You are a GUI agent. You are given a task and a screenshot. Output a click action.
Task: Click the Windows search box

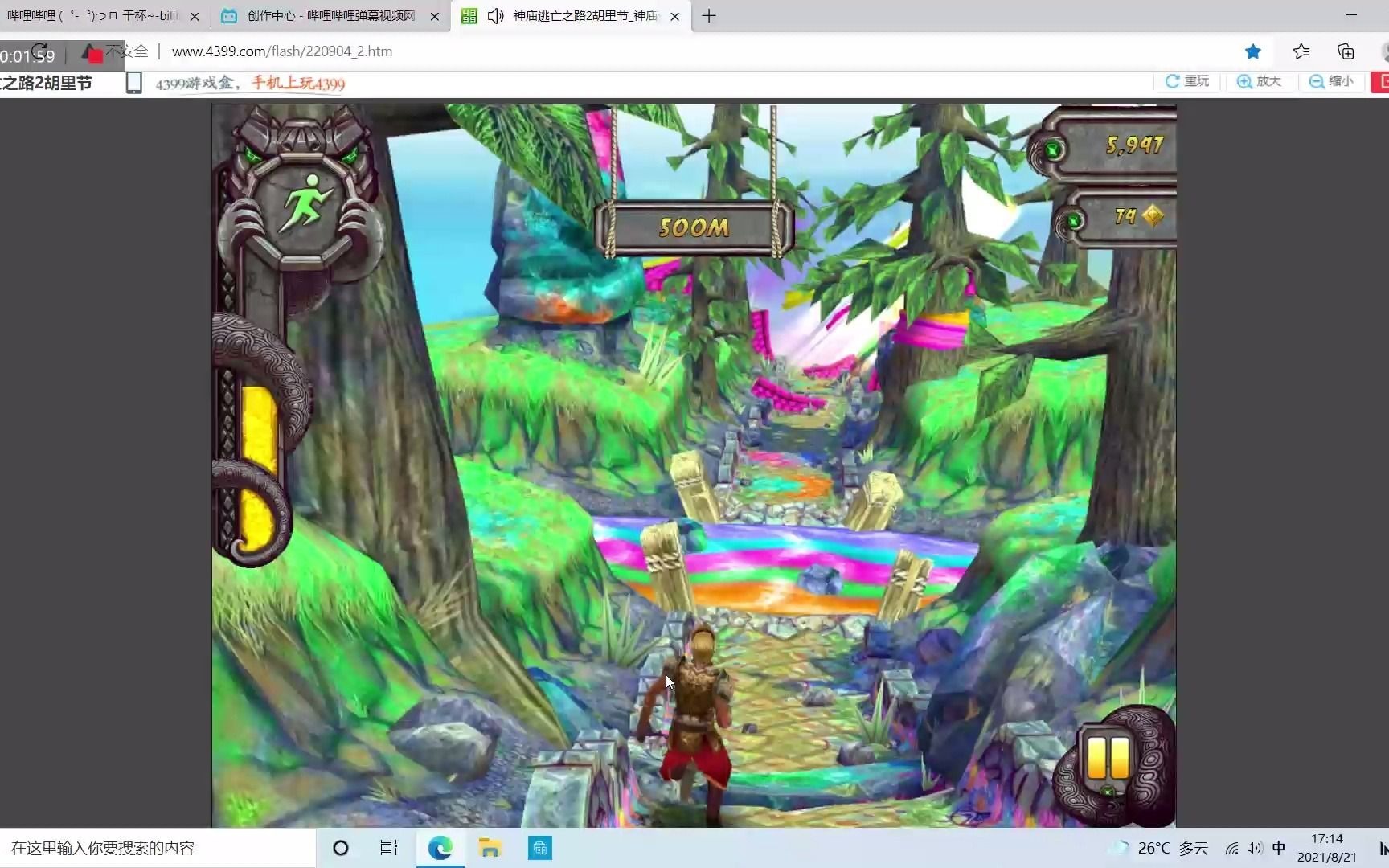click(x=158, y=848)
